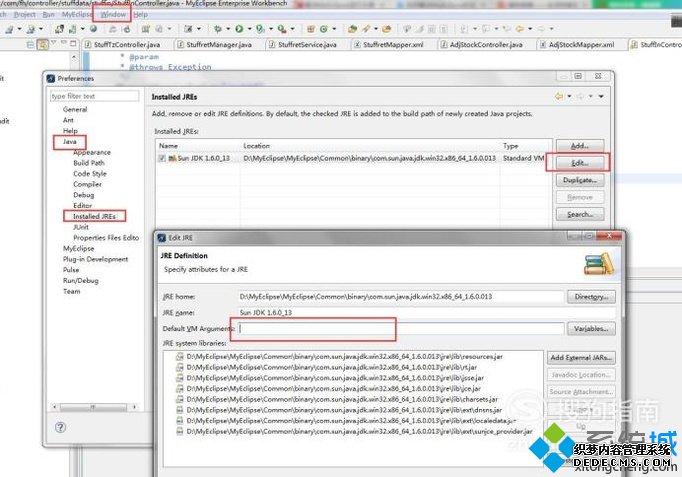The height and width of the screenshot is (477, 682).
Task: Click the External Tools run icon
Action: tap(282, 29)
